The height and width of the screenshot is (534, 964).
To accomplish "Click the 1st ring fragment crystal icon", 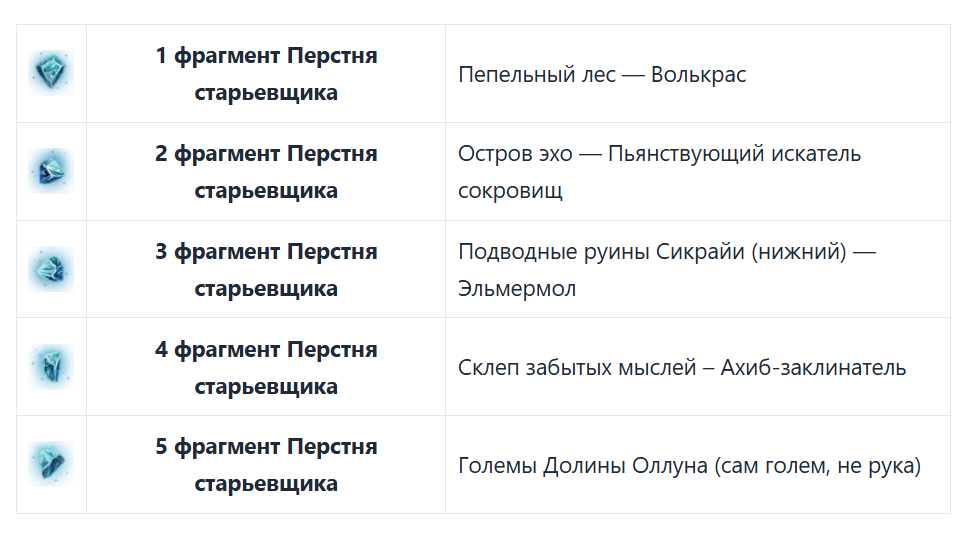I will [x=50, y=73].
